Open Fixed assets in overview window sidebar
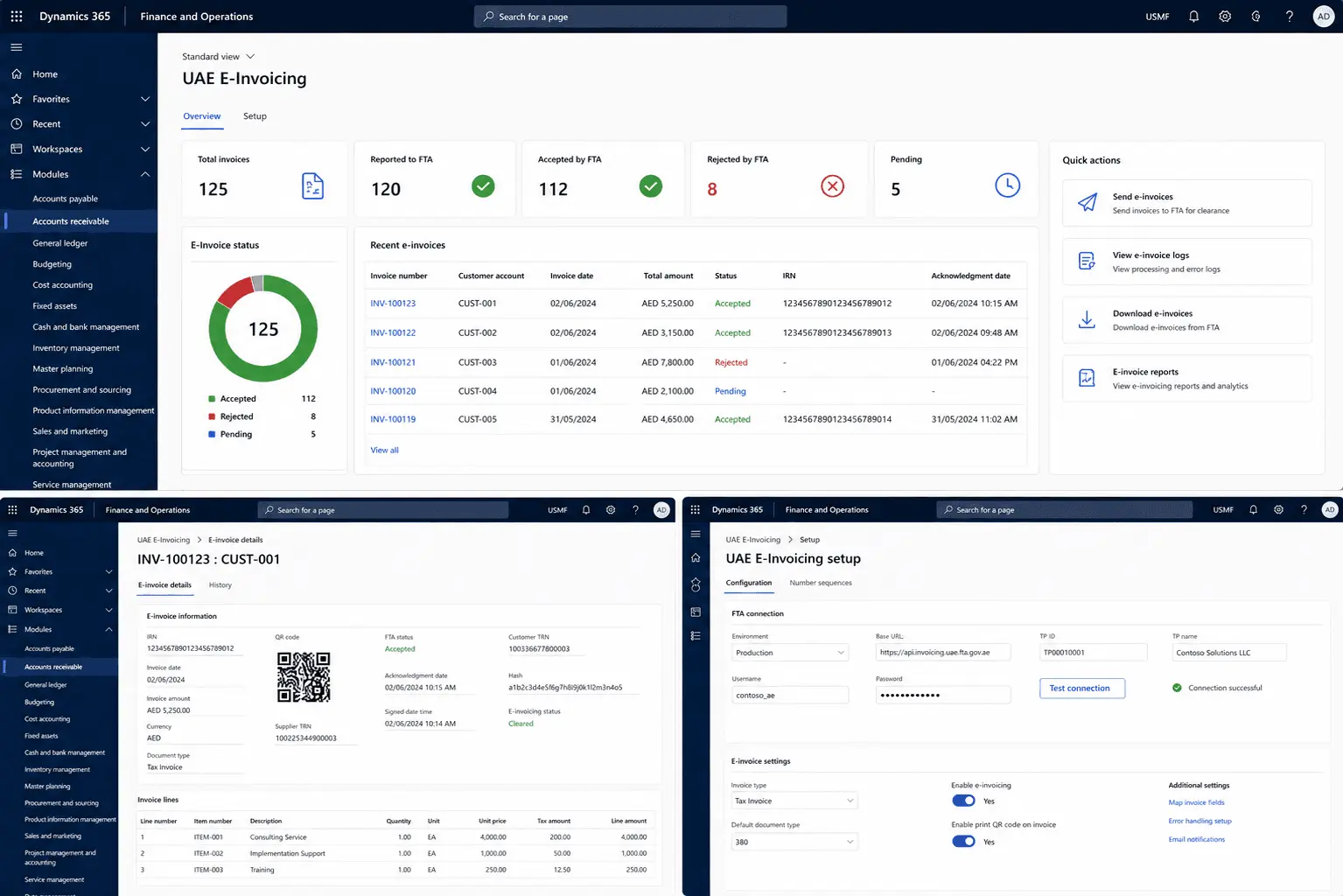 coord(55,306)
